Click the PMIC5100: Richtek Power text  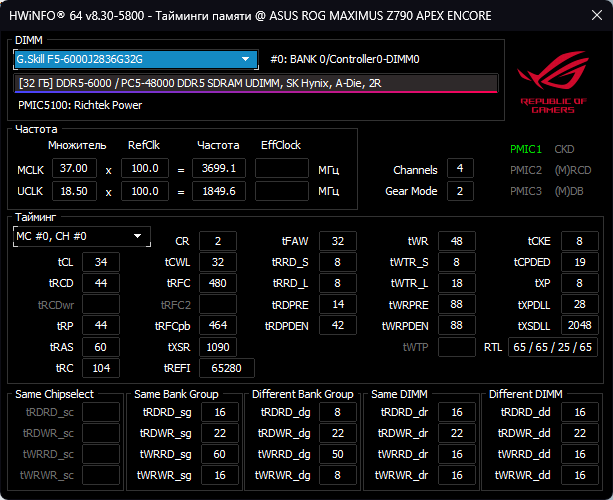tap(80, 105)
